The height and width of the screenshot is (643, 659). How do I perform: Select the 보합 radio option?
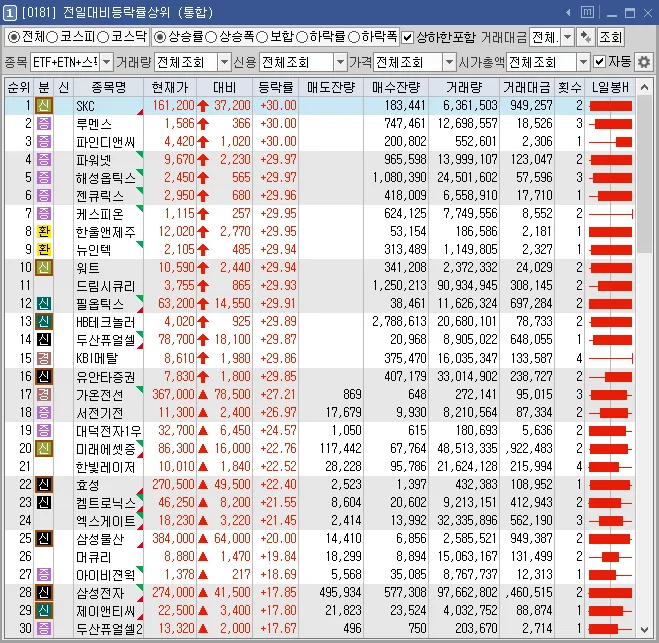[262, 37]
